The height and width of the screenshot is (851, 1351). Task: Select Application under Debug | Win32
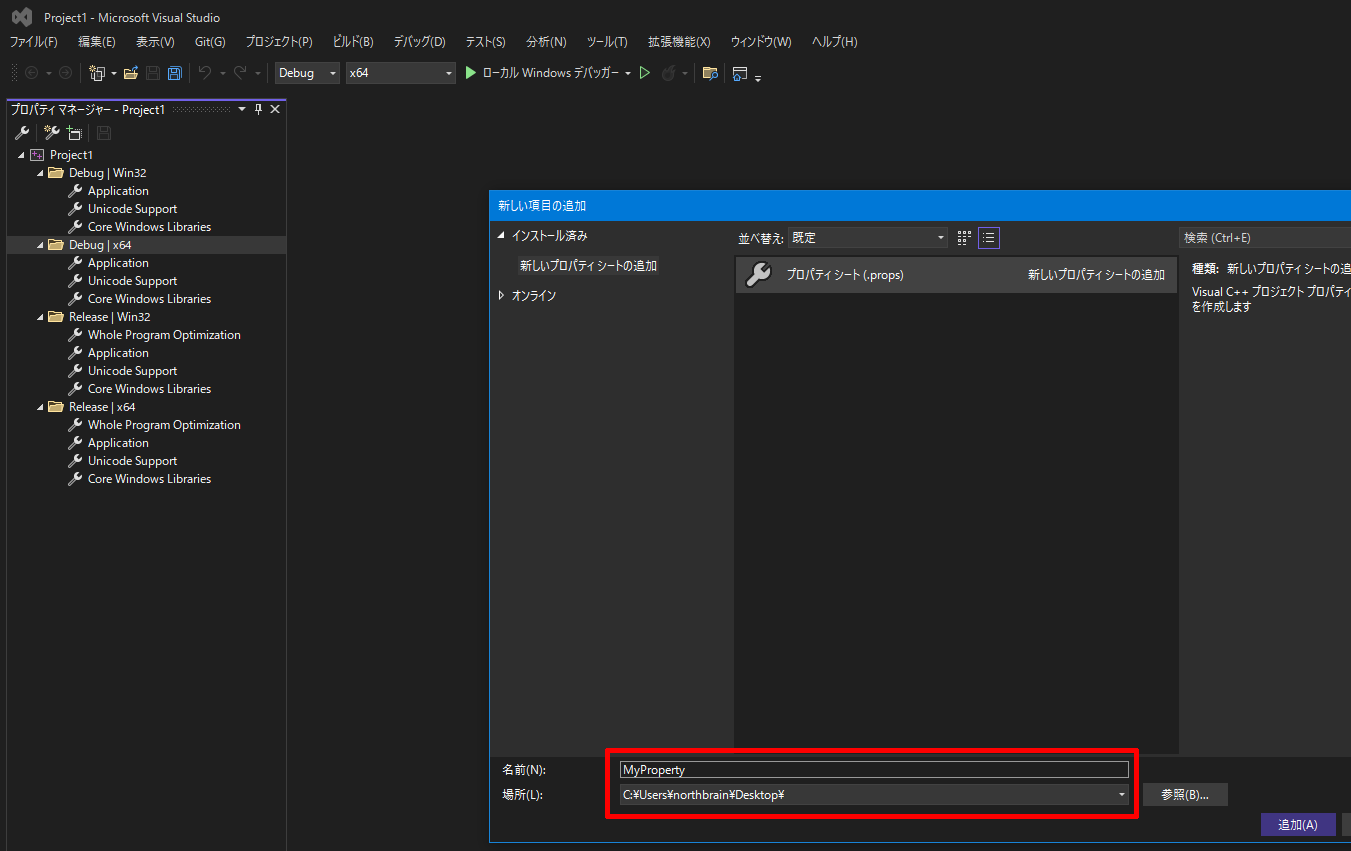(118, 191)
